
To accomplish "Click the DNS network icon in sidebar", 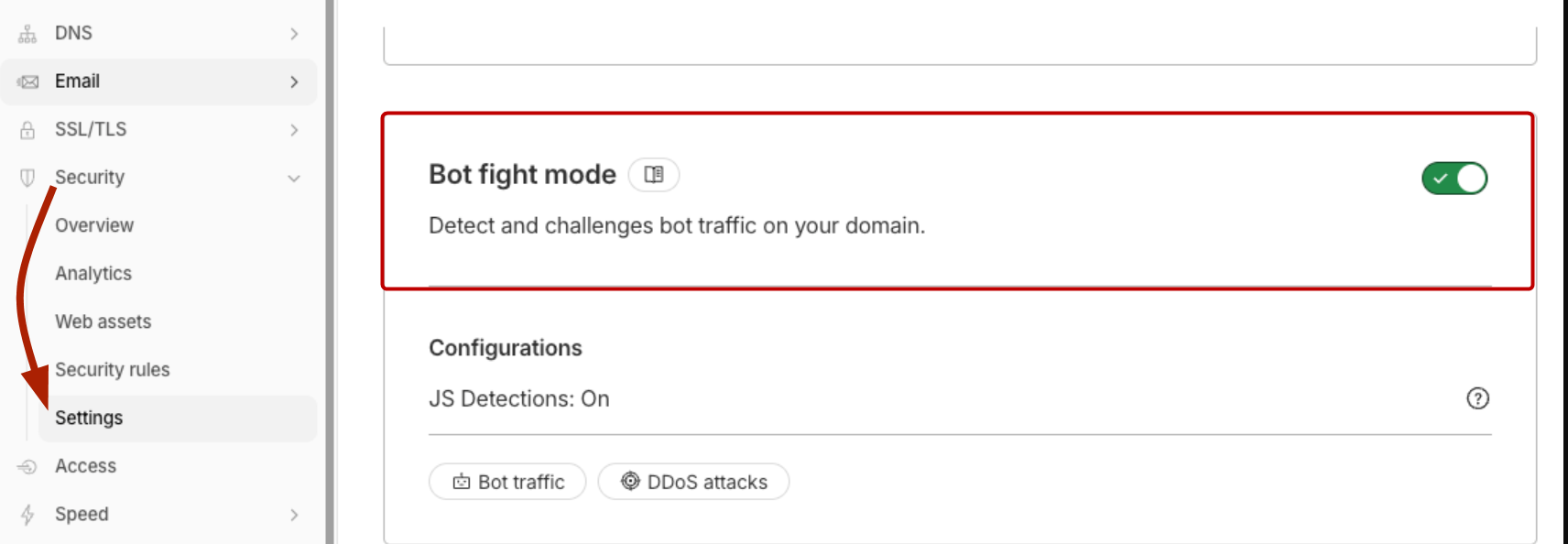I will (27, 34).
